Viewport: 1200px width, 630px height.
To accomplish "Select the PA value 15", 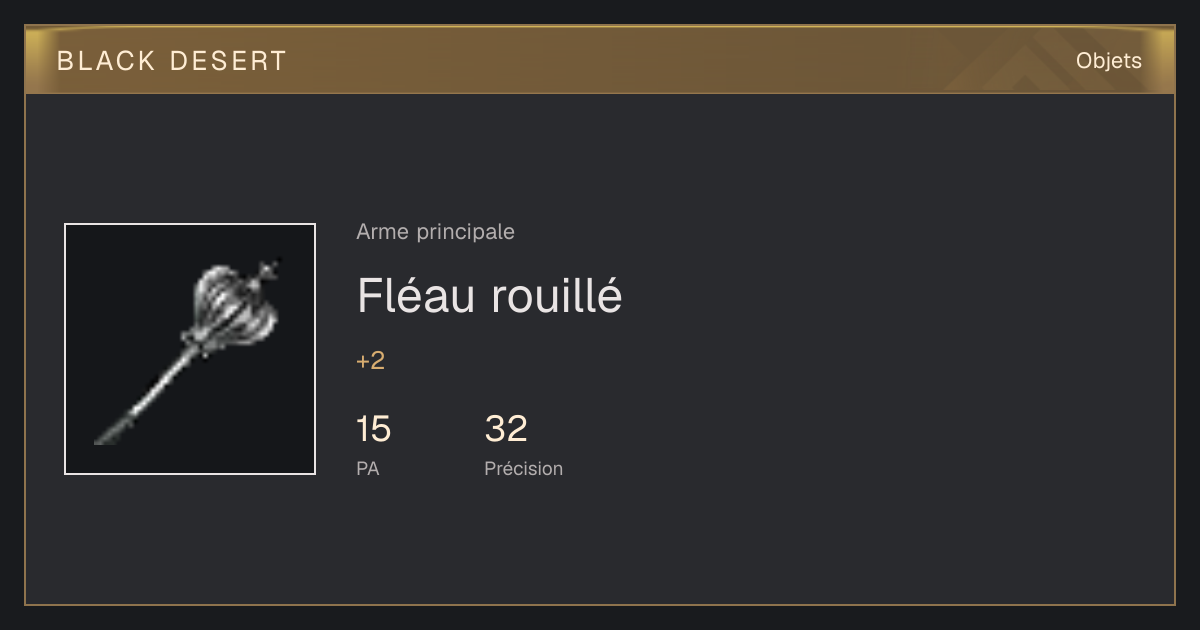I will tap(373, 429).
